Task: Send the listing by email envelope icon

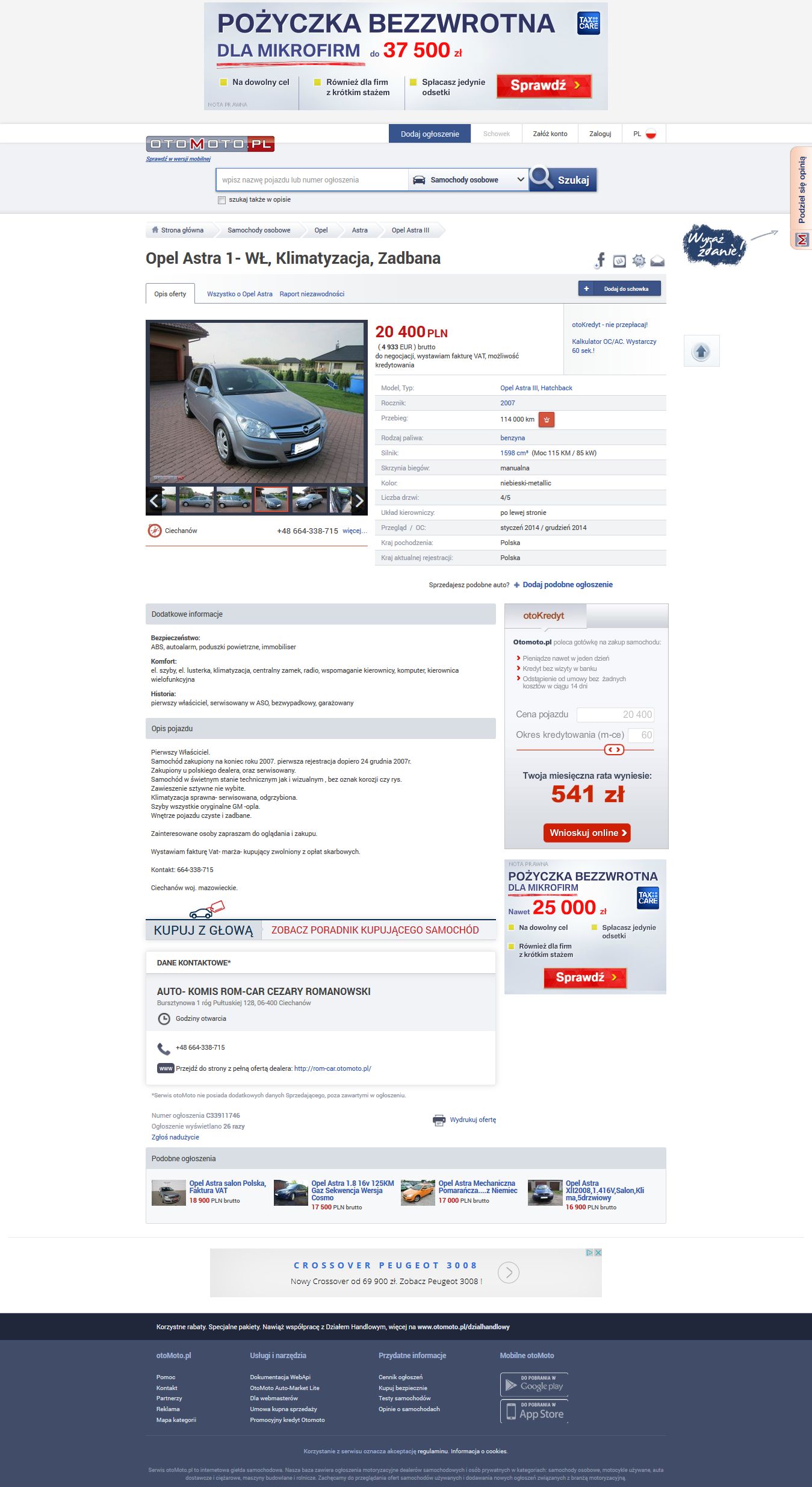Action: click(x=657, y=261)
